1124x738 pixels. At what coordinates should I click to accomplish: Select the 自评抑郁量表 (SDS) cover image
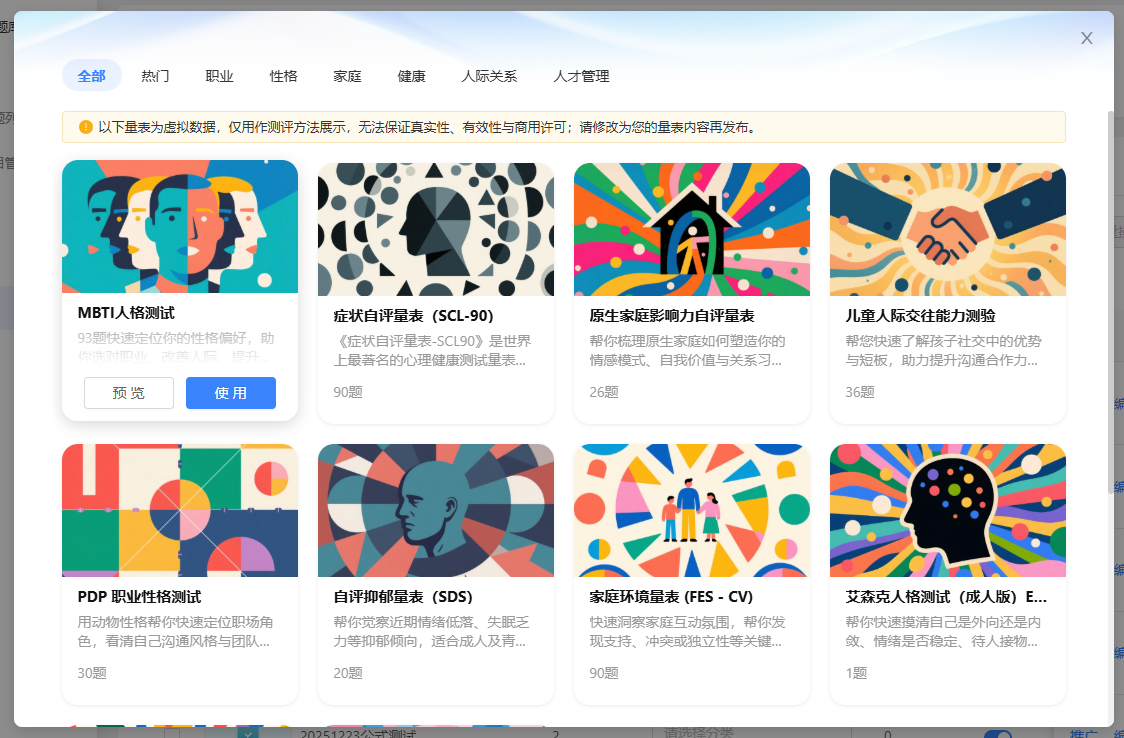pos(436,510)
